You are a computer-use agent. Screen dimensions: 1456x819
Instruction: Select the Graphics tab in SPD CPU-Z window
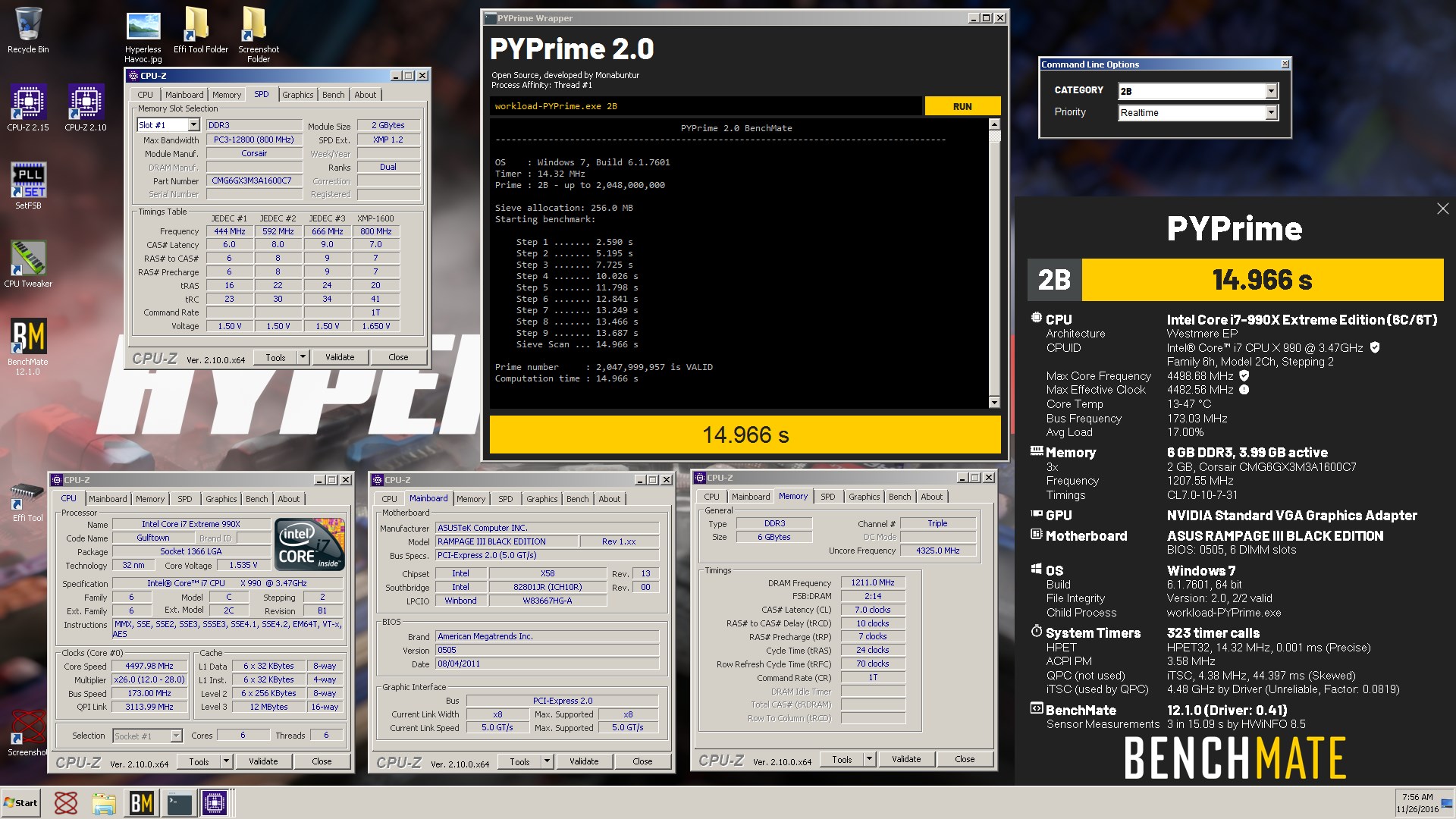[x=297, y=95]
